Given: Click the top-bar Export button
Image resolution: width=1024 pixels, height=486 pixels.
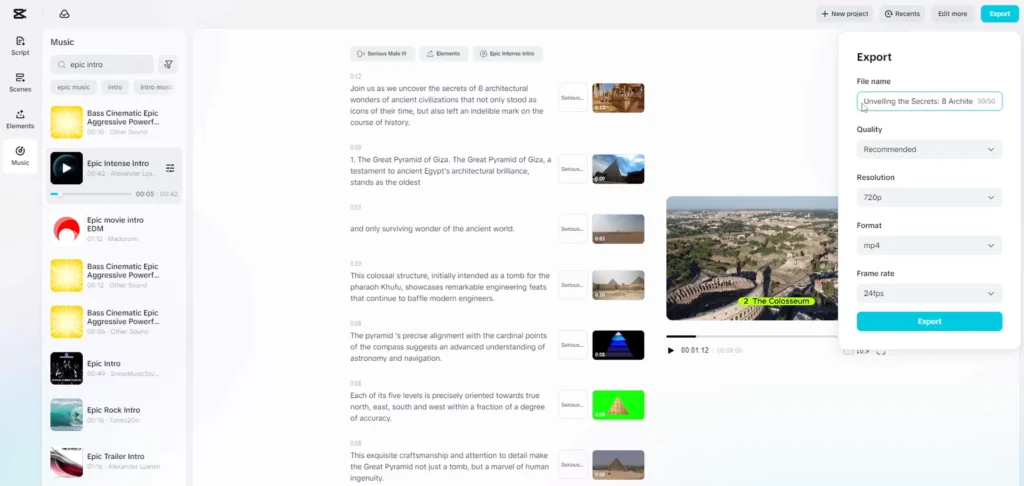Looking at the screenshot, I should (x=999, y=14).
